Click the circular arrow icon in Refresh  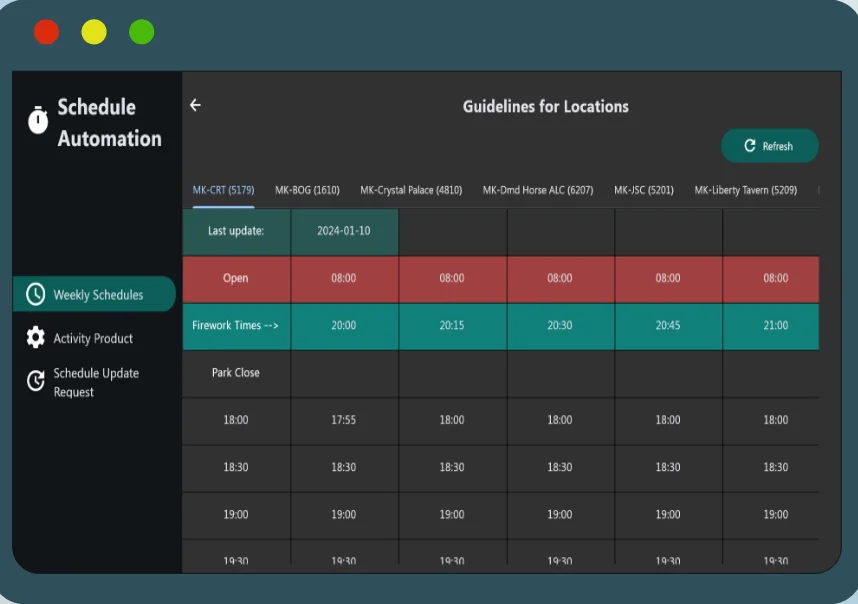click(750, 146)
